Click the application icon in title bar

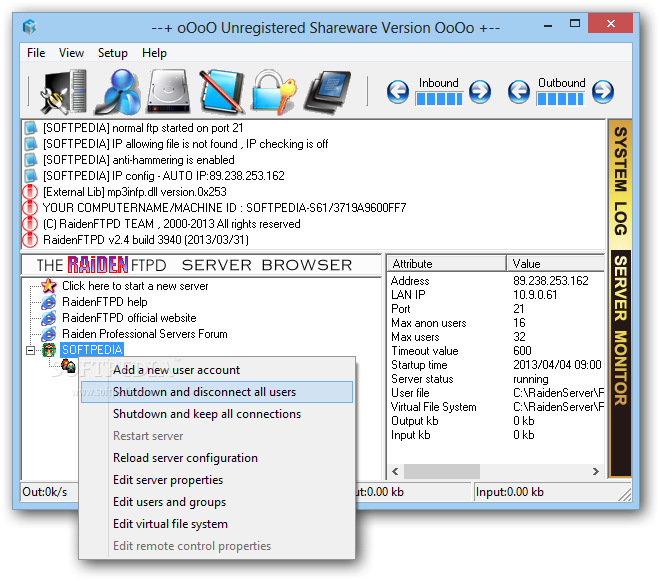[30, 27]
